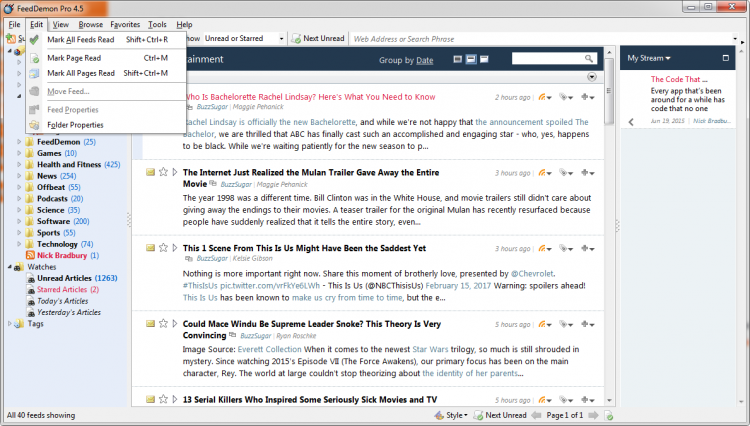Screen dimensions: 750x426
Task: Maximize the My Stream panel square icon
Action: (726, 58)
